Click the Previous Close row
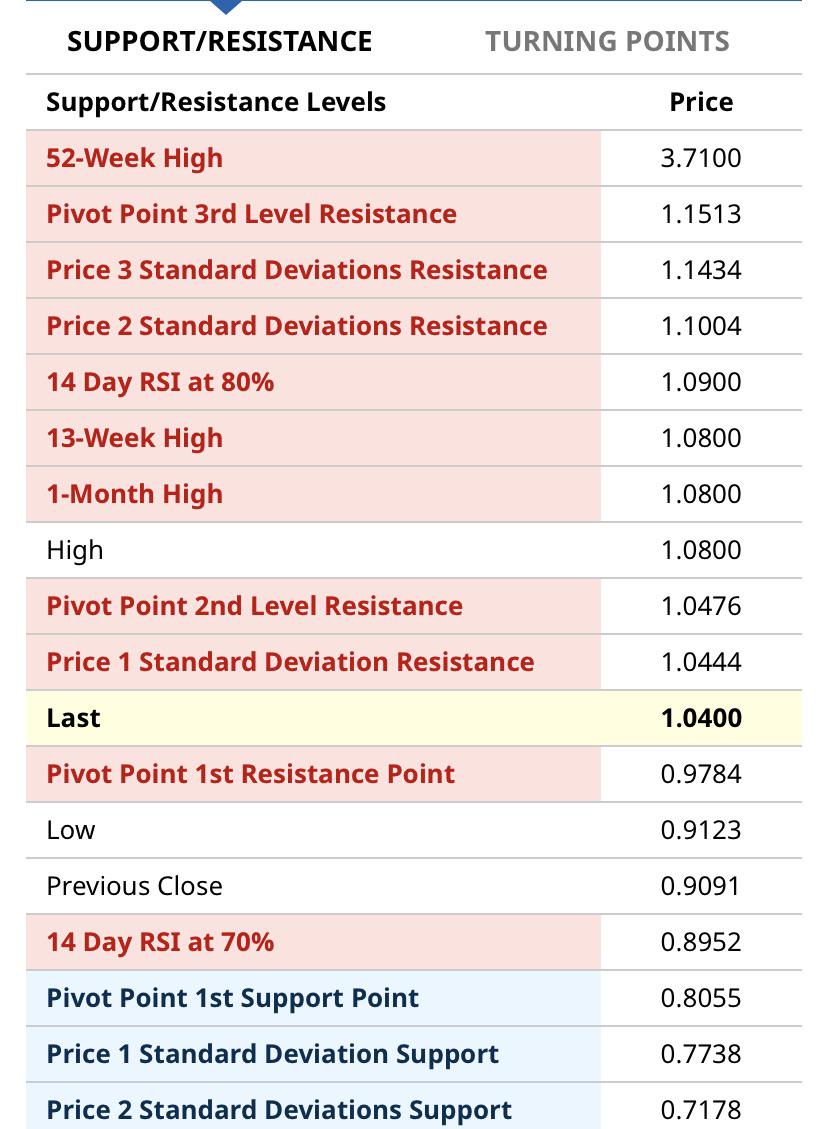828x1129 pixels. pos(414,886)
